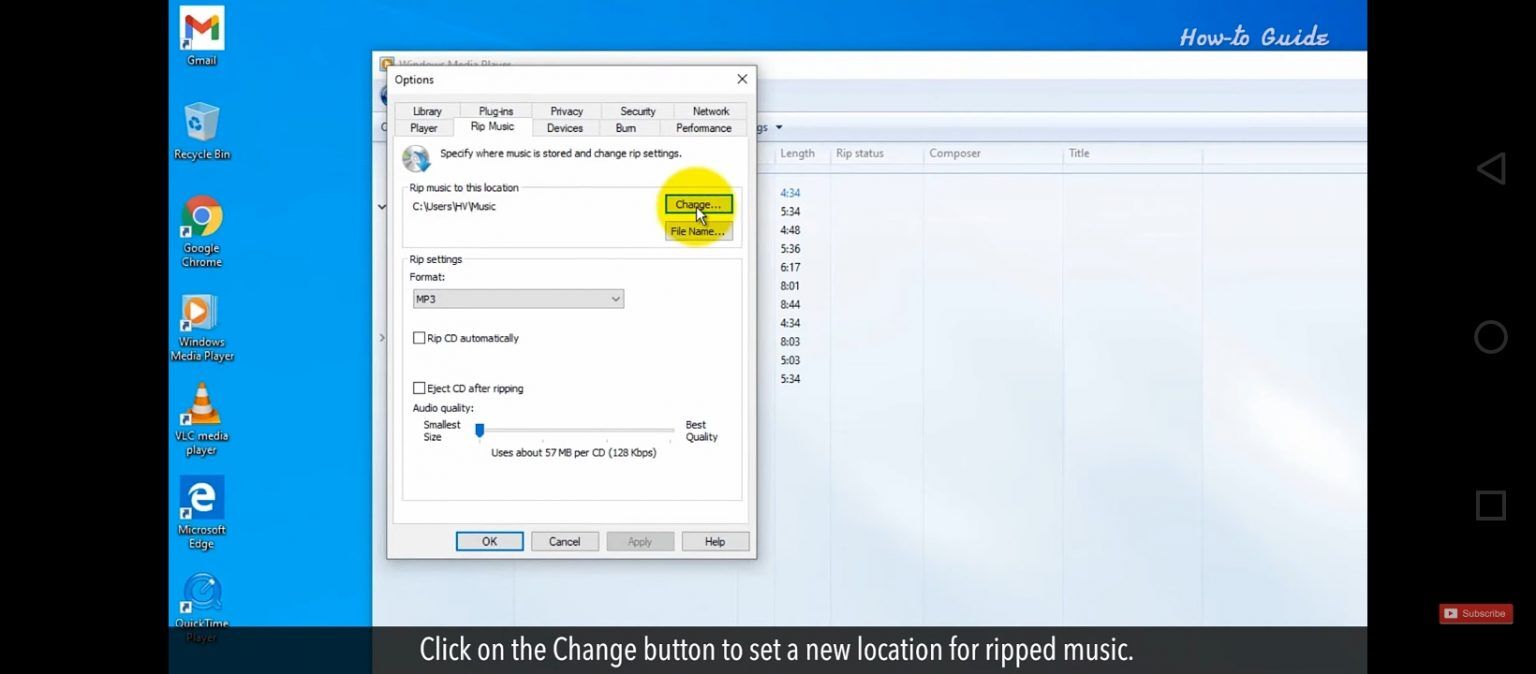This screenshot has width=1536, height=674.
Task: Enable Eject CD after ripping
Action: (x=419, y=388)
